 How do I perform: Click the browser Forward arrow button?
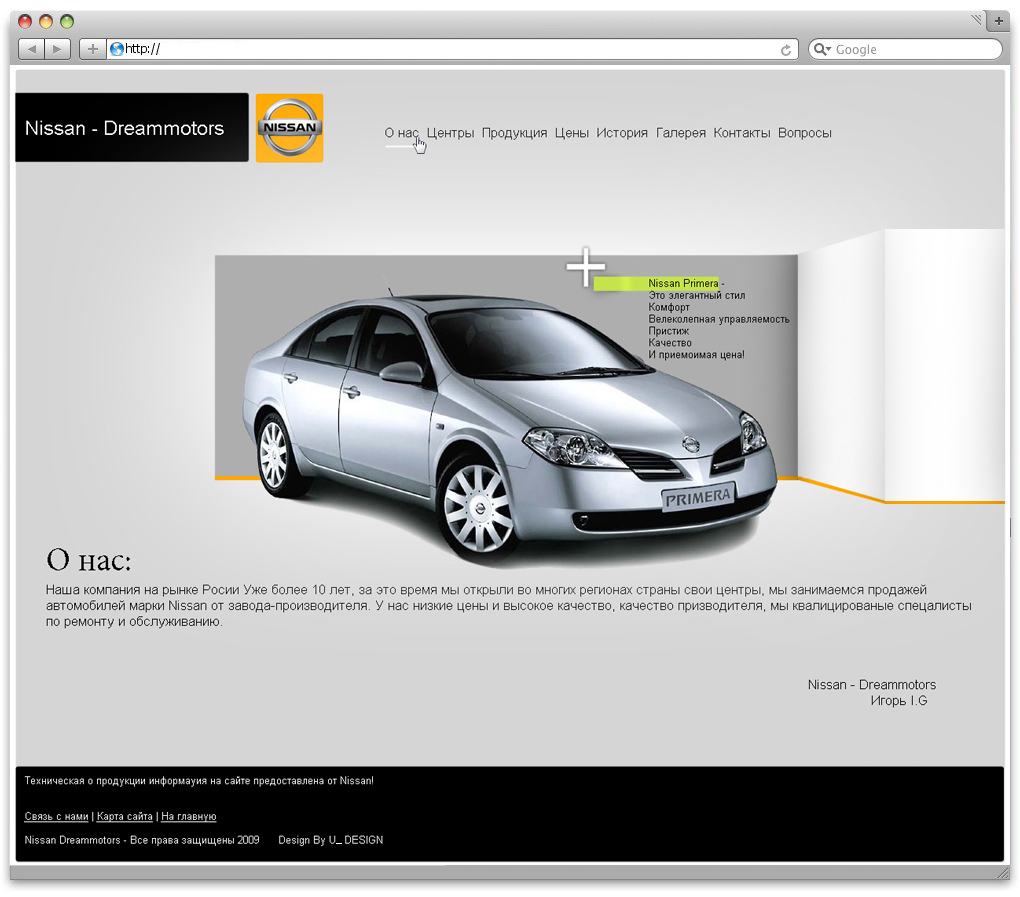click(x=58, y=49)
